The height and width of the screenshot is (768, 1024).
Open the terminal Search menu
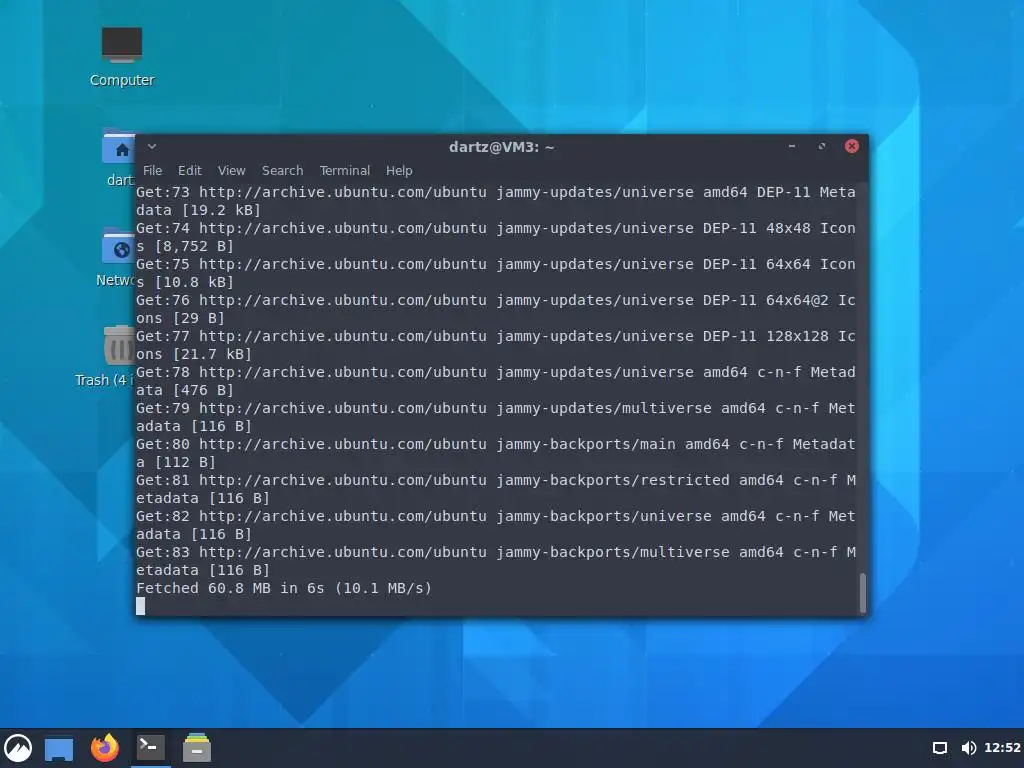click(282, 170)
